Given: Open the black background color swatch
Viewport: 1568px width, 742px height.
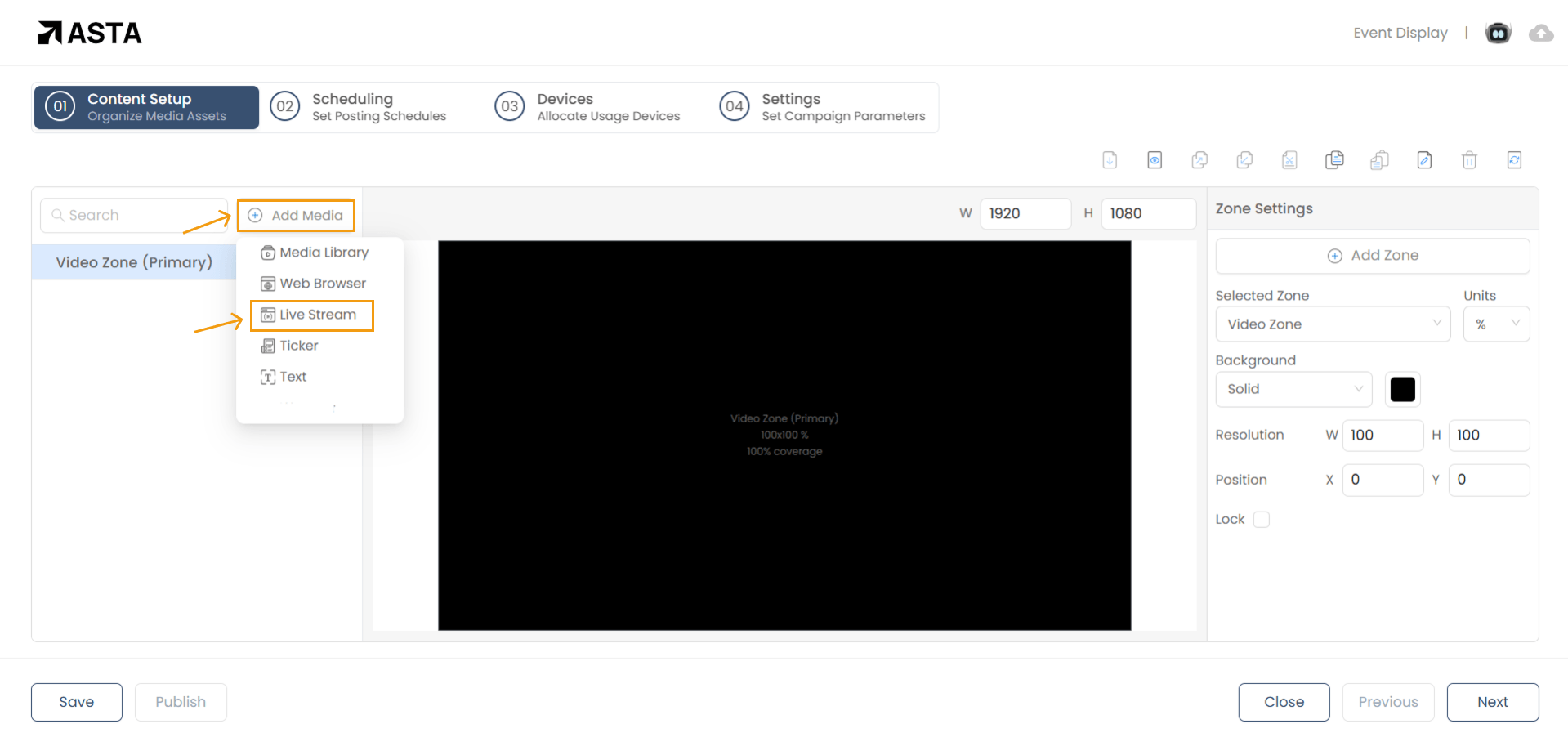Looking at the screenshot, I should (x=1402, y=389).
